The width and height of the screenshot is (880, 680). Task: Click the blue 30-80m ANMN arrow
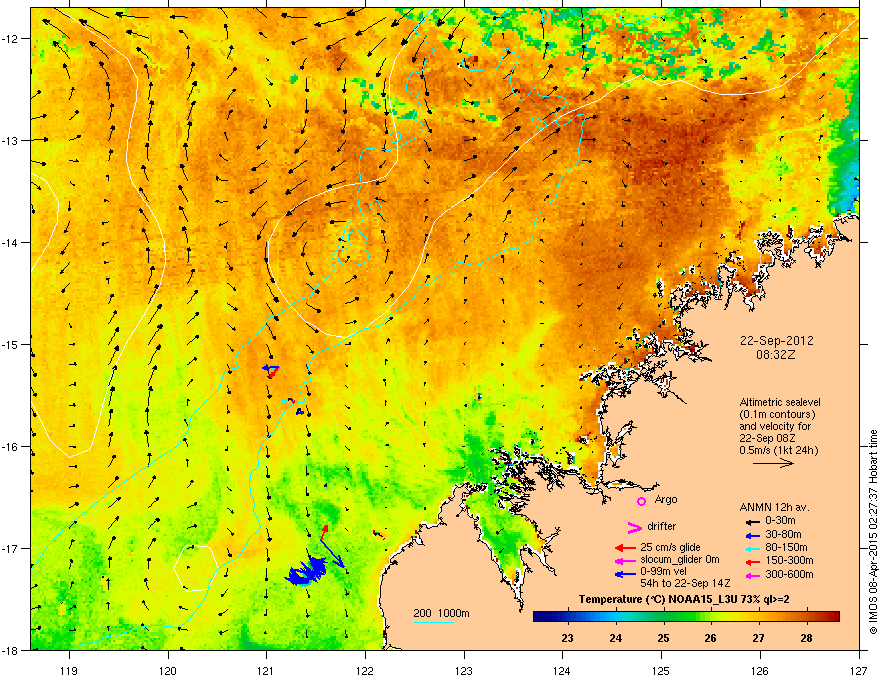[x=751, y=535]
